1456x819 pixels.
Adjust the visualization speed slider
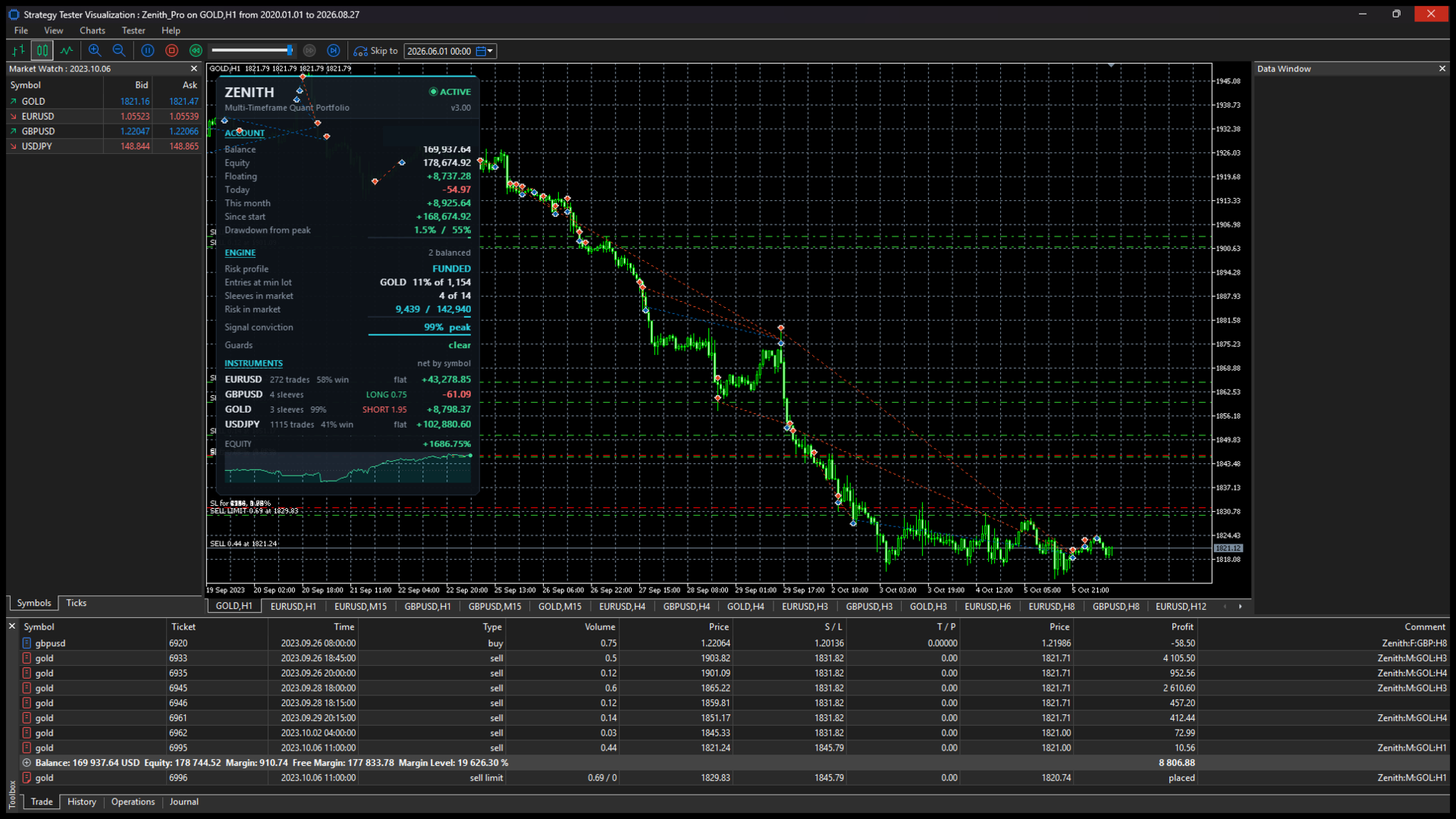click(x=253, y=51)
